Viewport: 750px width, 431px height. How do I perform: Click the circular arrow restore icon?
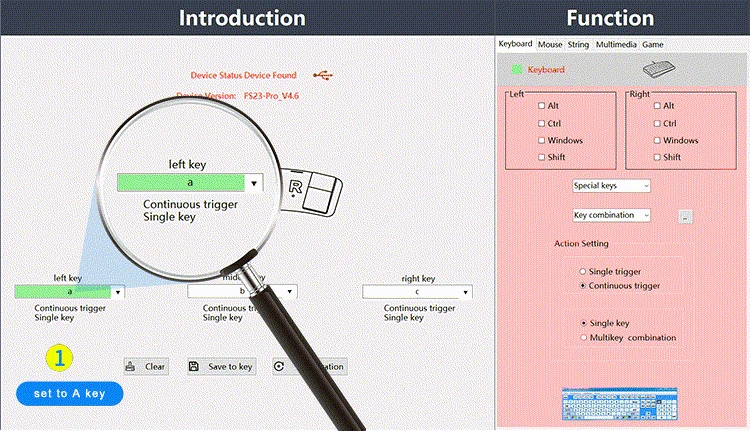(x=279, y=366)
